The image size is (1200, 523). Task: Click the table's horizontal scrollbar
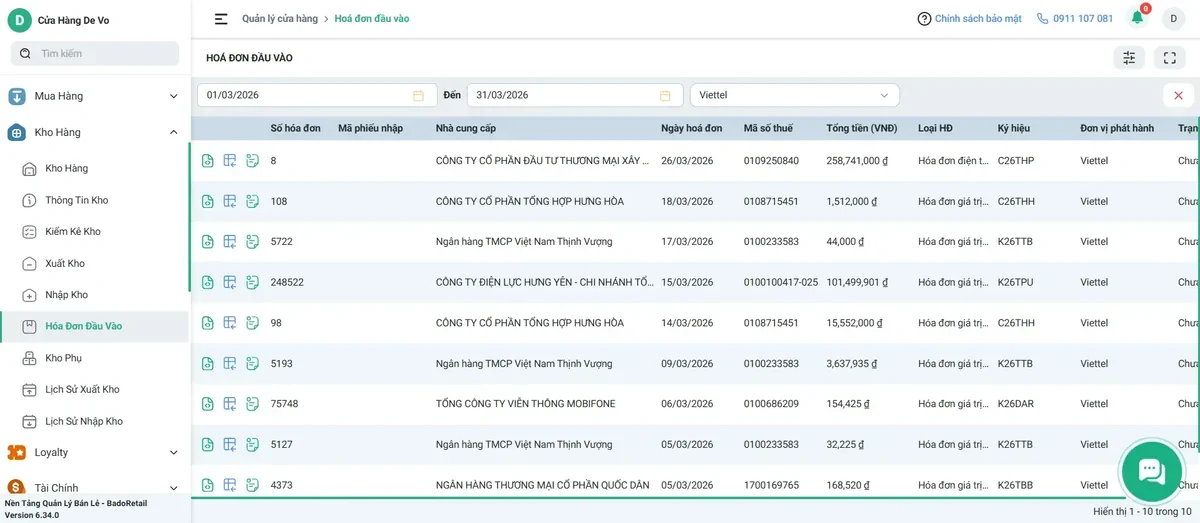point(660,497)
